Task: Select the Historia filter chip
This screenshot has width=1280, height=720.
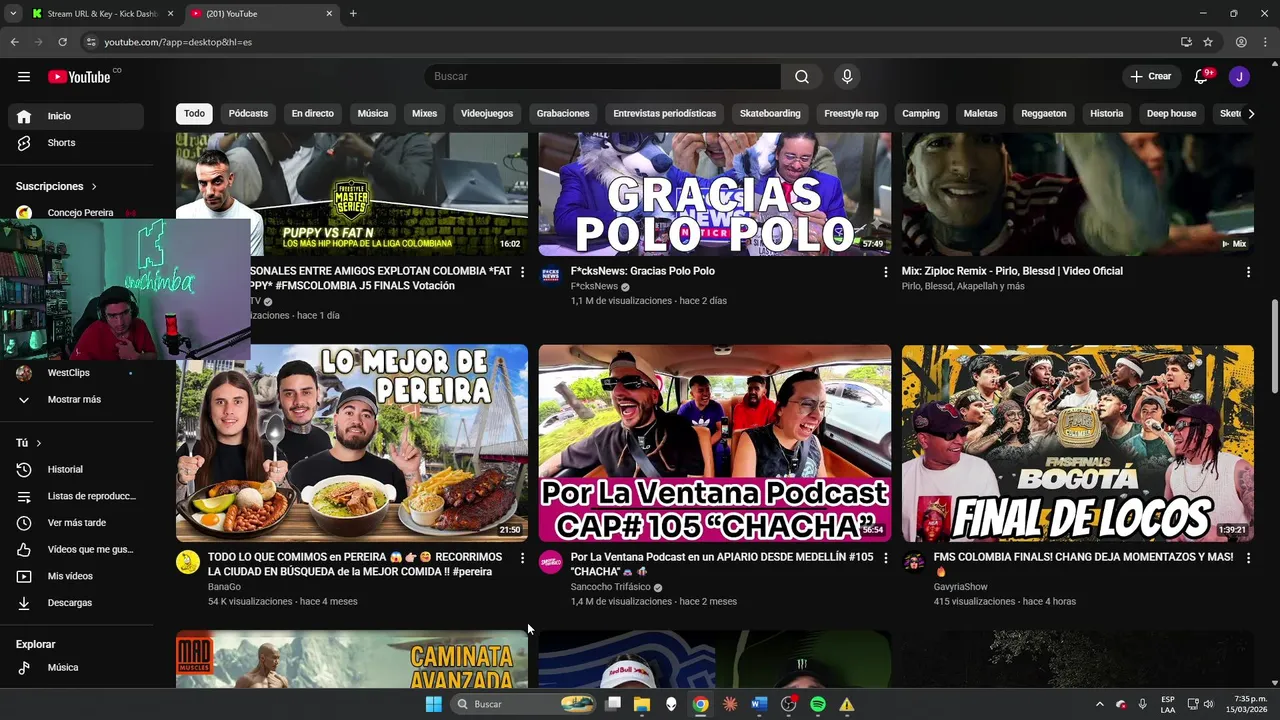Action: coord(1107,114)
